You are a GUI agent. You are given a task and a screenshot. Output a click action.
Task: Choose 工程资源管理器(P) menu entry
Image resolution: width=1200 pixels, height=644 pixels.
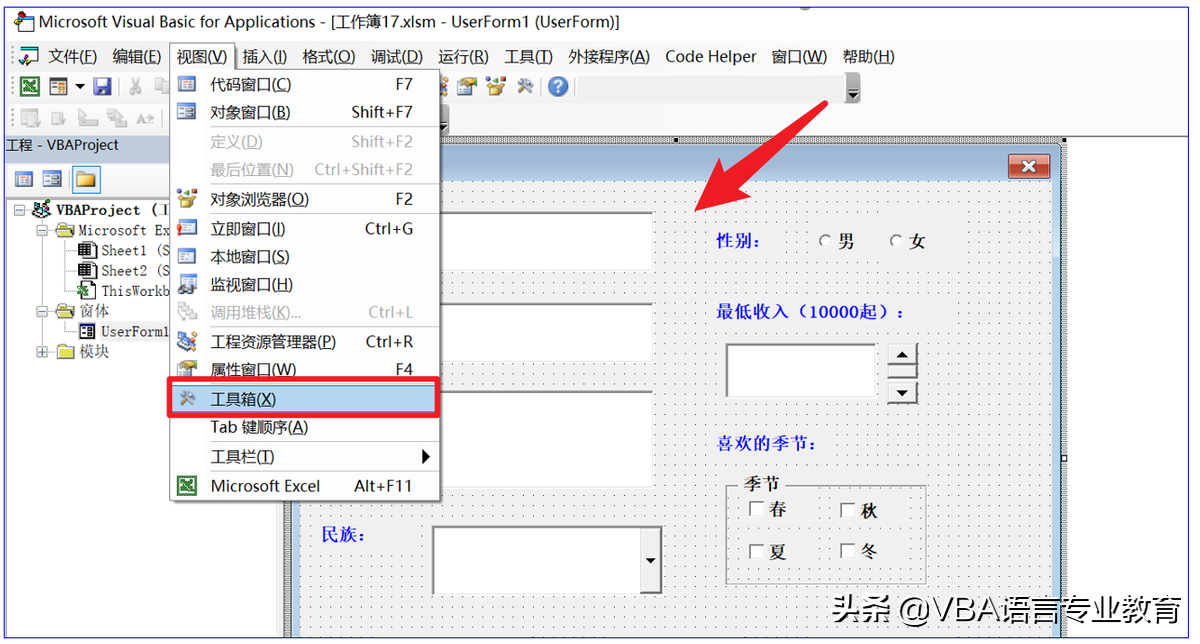[306, 342]
